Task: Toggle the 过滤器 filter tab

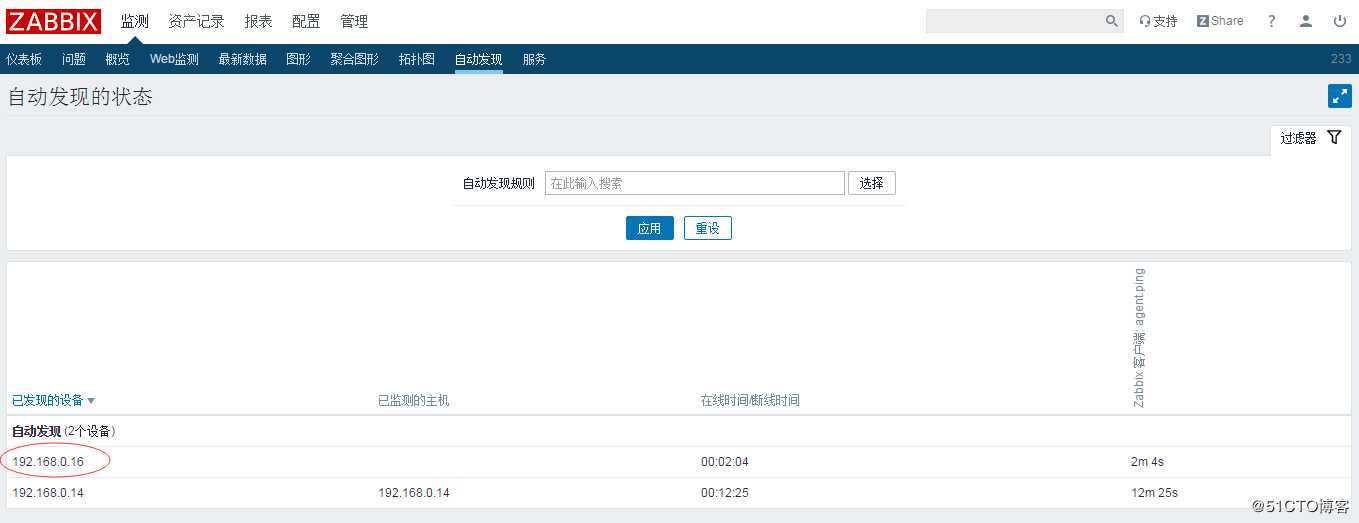Action: [x=1311, y=138]
